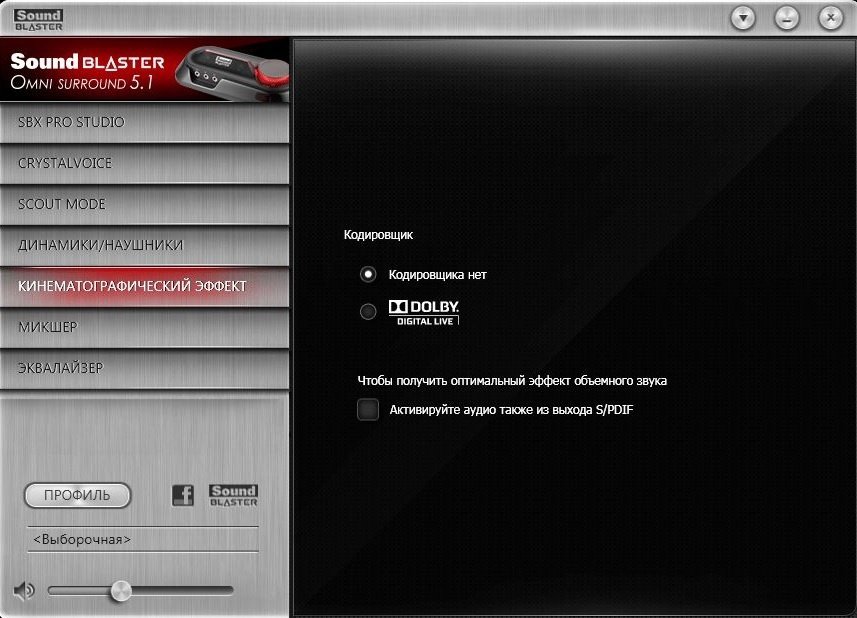Click the 'Активируйте аудио также из выхода S/PDIF' label
Image resolution: width=857 pixels, height=618 pixels.
[511, 410]
